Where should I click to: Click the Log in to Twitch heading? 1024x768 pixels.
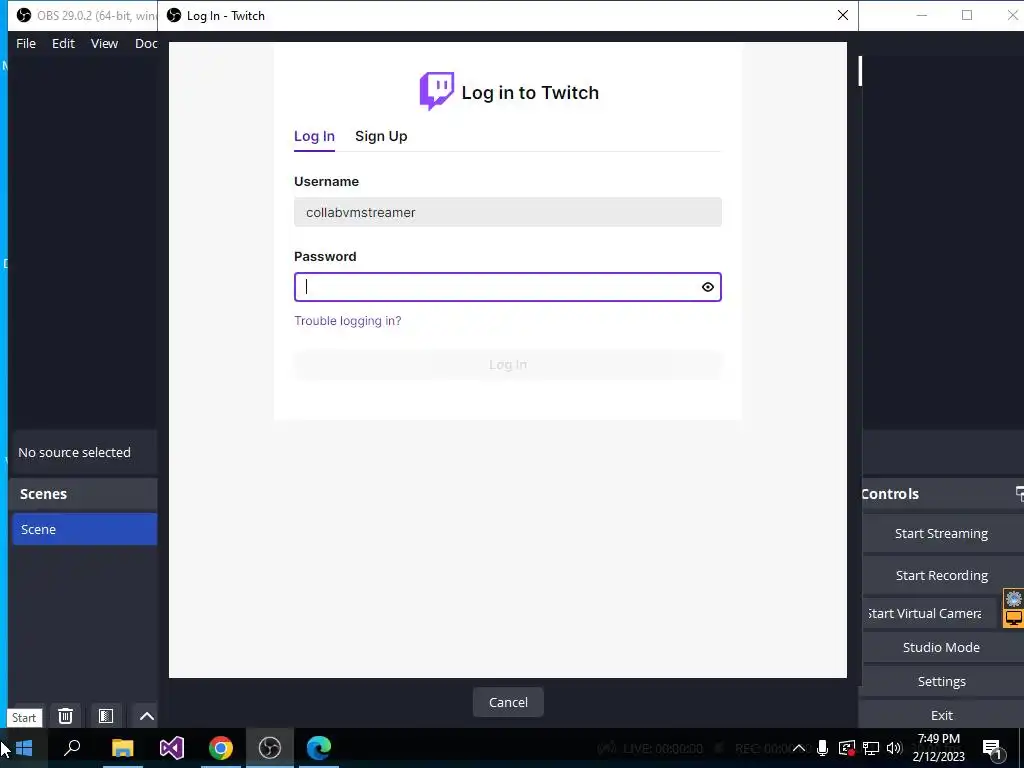(530, 92)
